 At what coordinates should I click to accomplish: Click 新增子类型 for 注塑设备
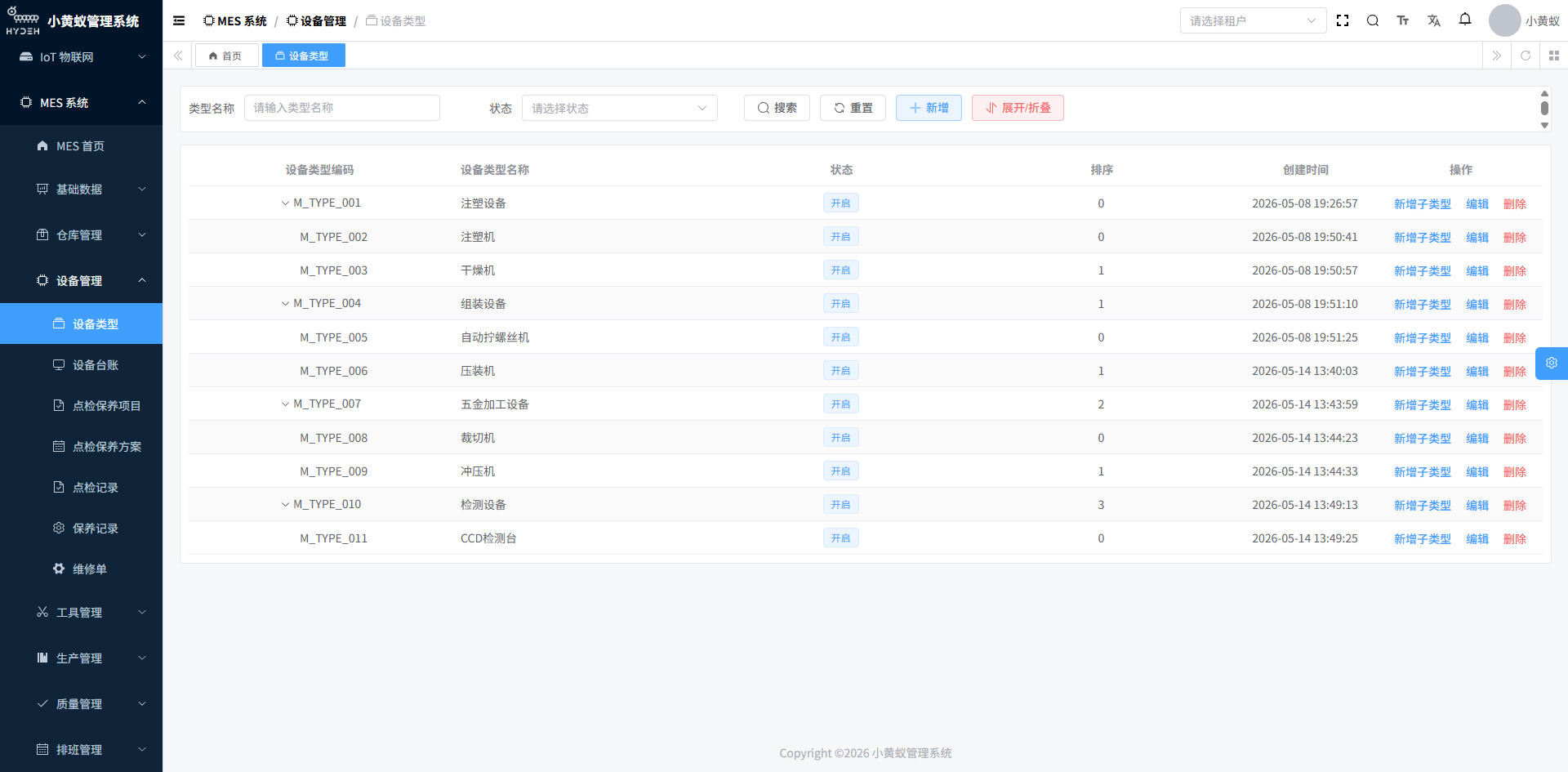tap(1422, 204)
